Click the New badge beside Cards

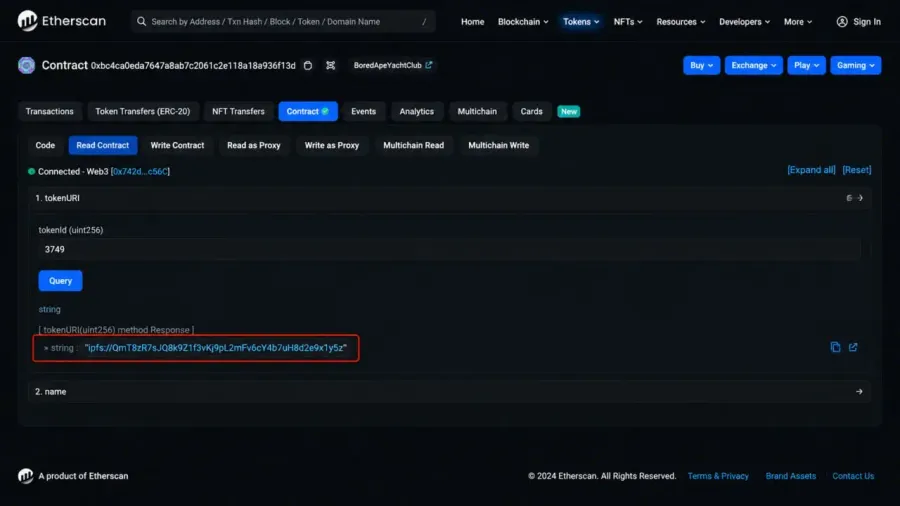[x=569, y=111]
